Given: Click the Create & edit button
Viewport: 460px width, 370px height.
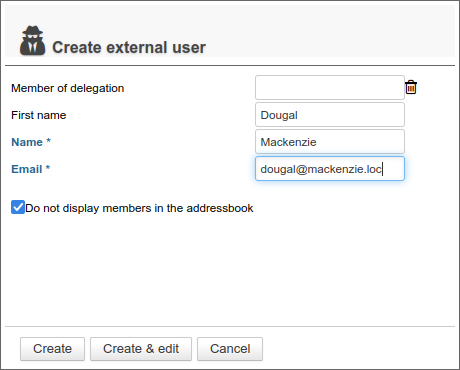Looking at the screenshot, I should 141,349.
